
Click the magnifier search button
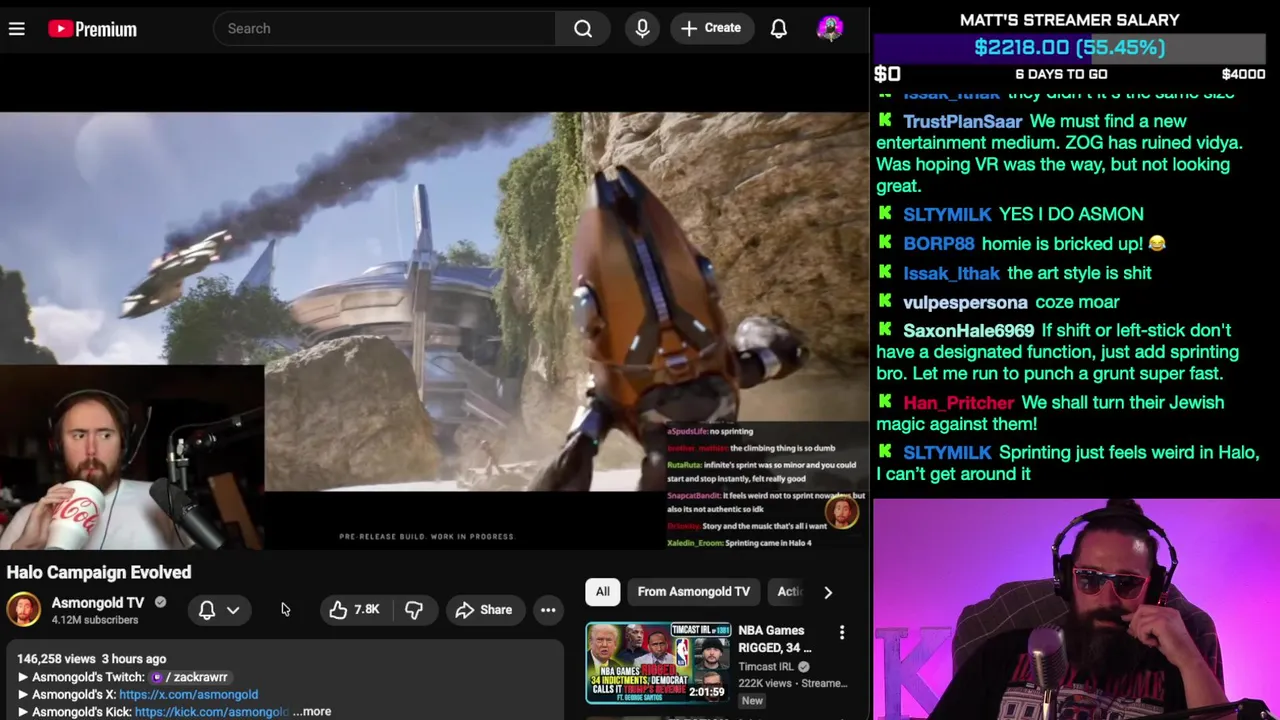click(x=583, y=29)
